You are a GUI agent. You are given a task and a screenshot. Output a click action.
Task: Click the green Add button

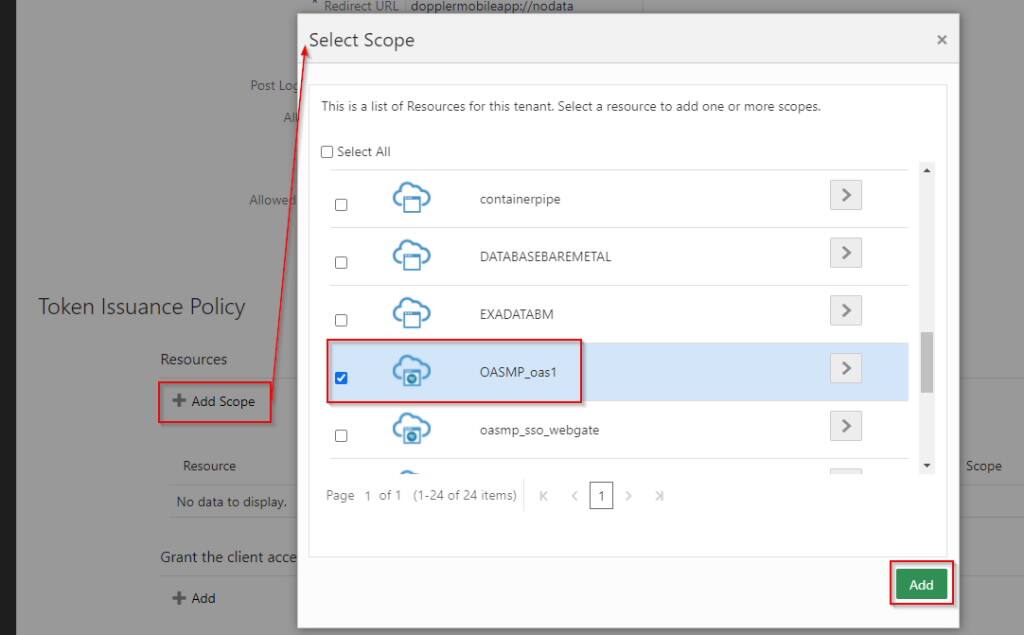pyautogui.click(x=920, y=584)
